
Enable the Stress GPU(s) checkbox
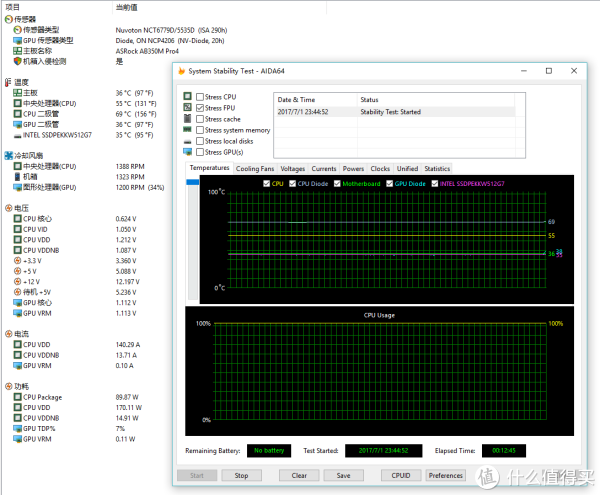(x=200, y=152)
